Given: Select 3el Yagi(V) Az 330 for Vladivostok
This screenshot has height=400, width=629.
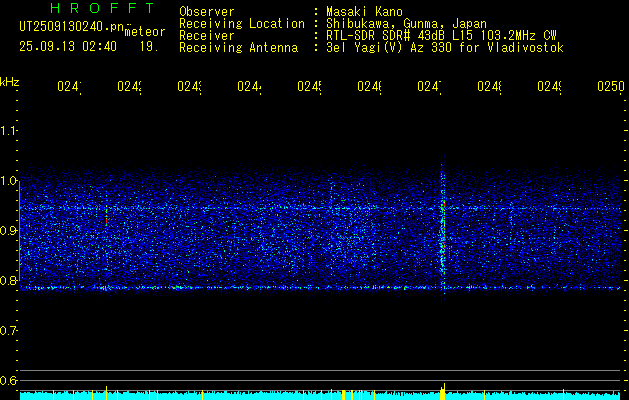Looking at the screenshot, I should [445, 48].
